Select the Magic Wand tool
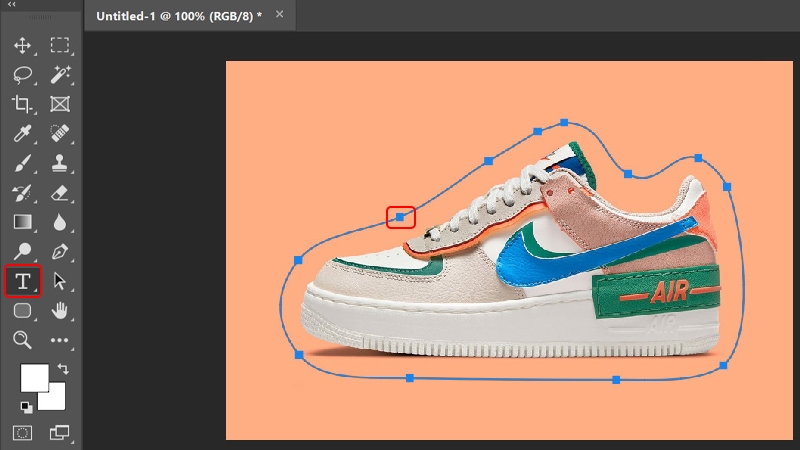The image size is (800, 450). 60,74
